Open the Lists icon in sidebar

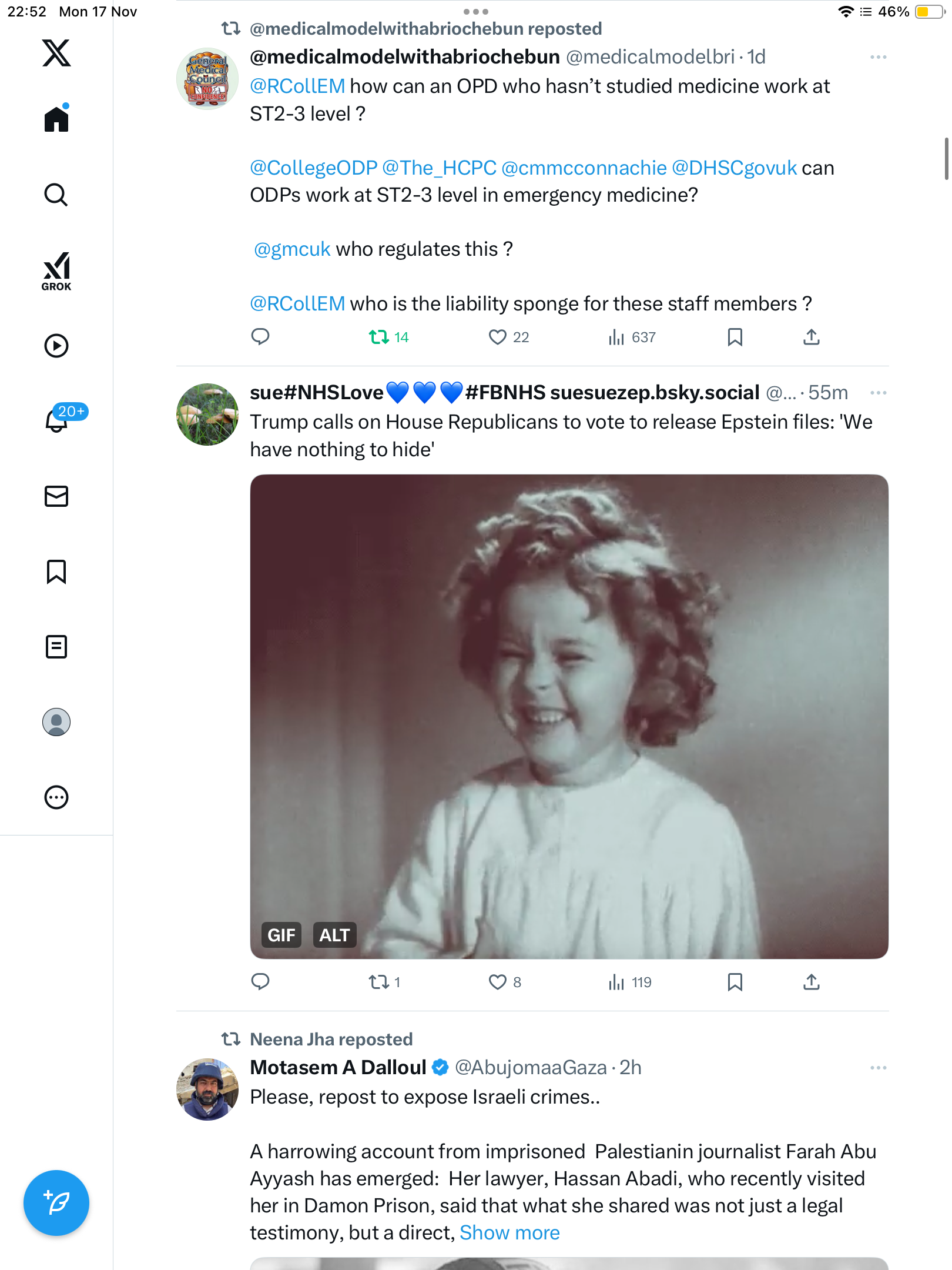[56, 647]
